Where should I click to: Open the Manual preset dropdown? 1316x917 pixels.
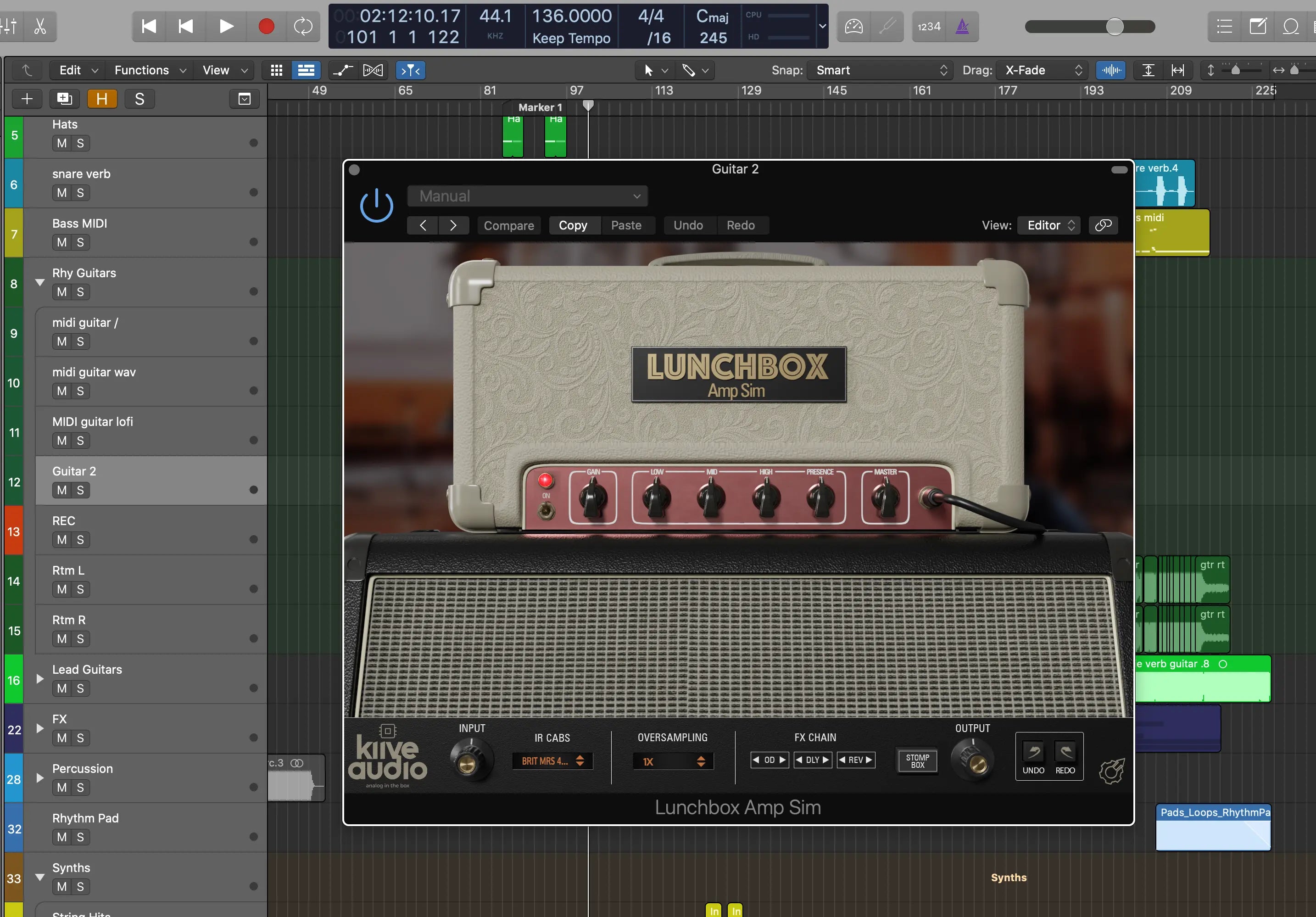pyautogui.click(x=527, y=196)
